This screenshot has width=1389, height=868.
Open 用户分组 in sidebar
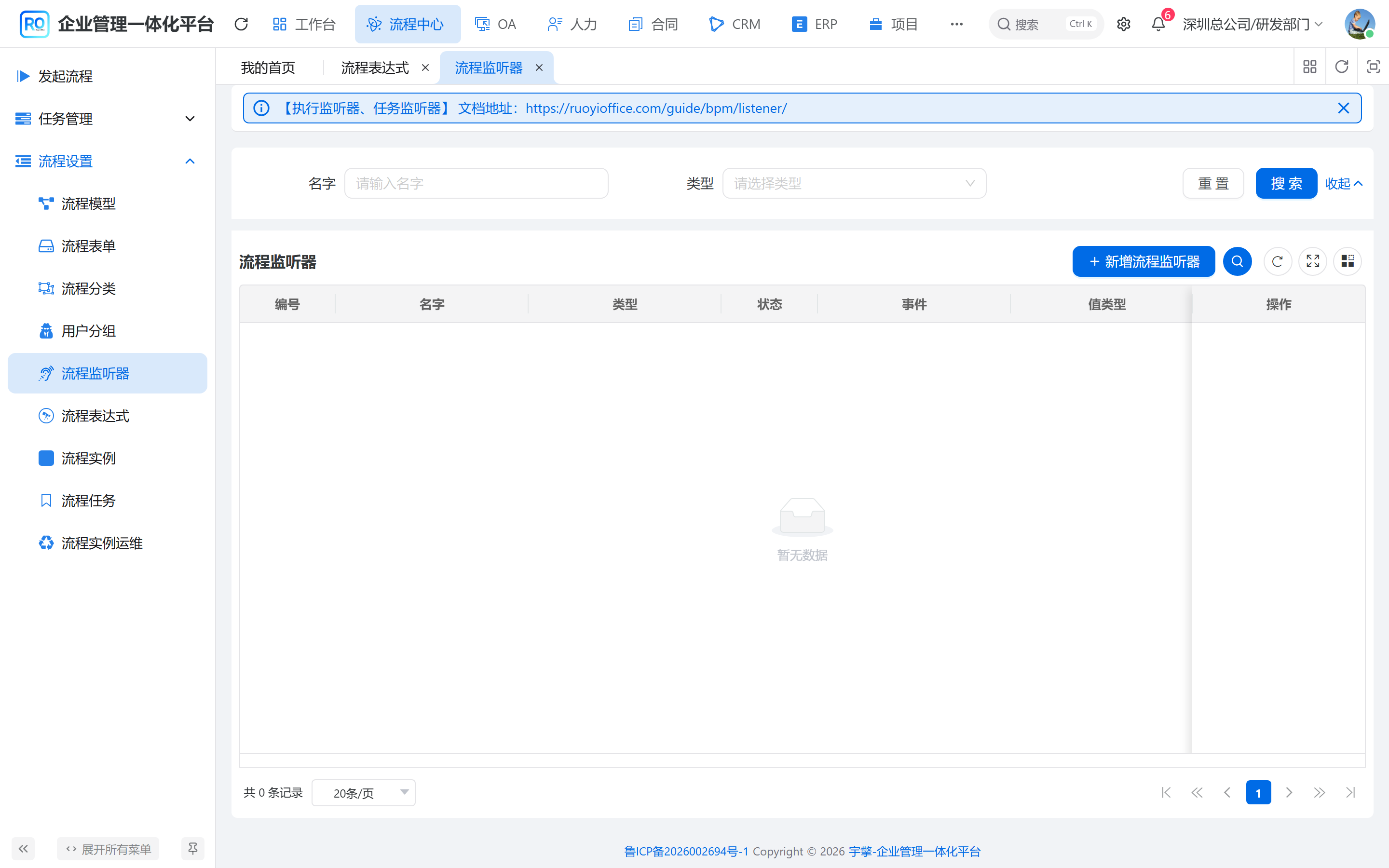pyautogui.click(x=108, y=331)
